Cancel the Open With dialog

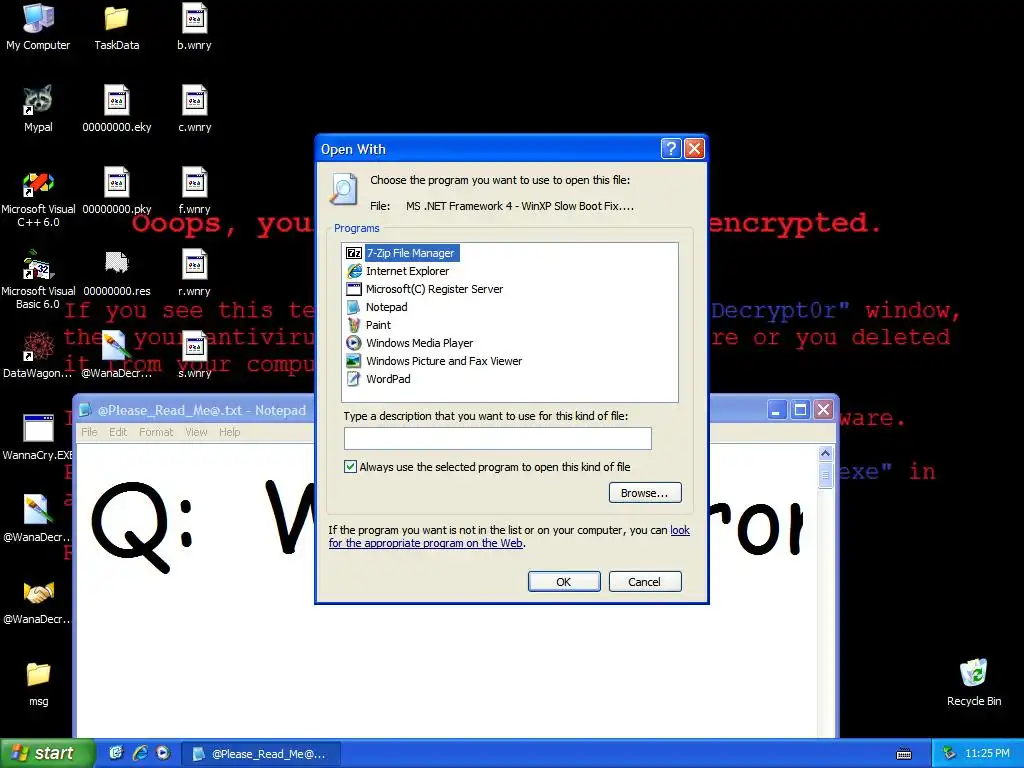tap(645, 582)
